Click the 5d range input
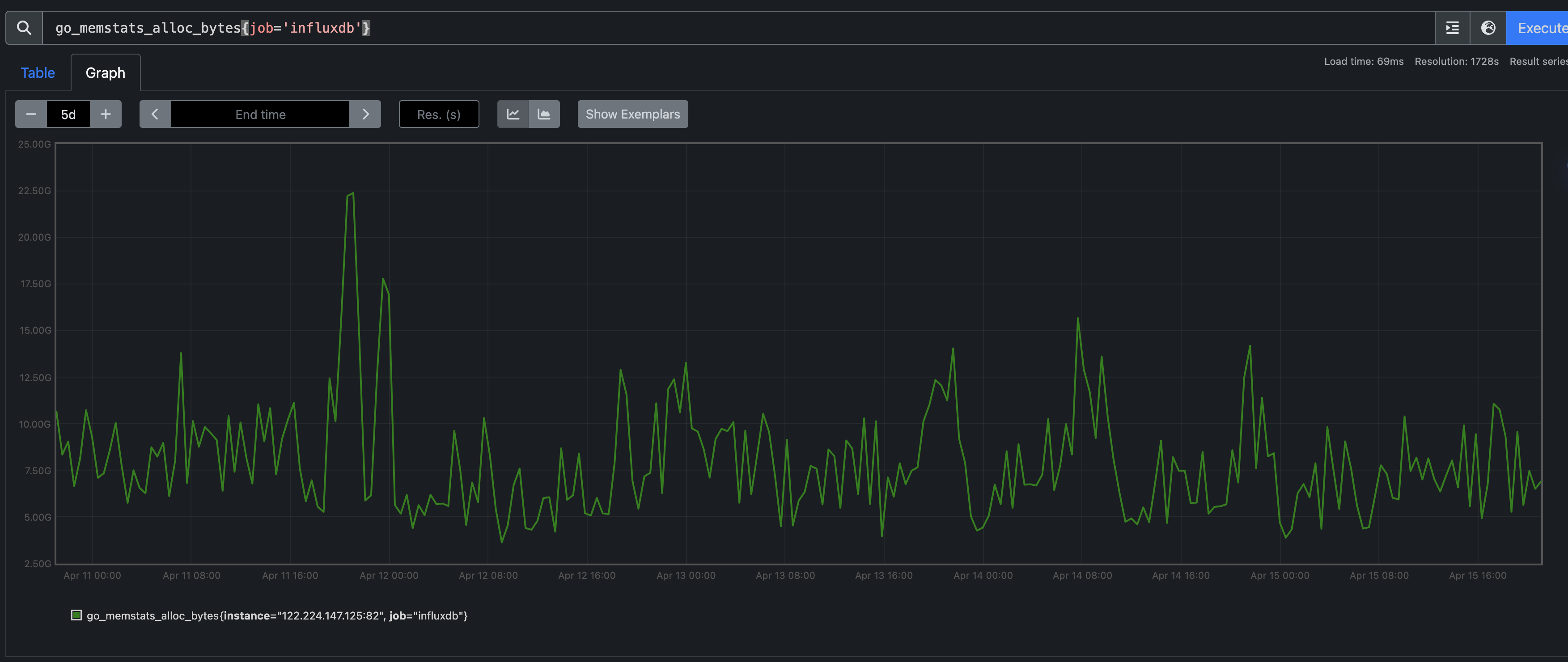Image resolution: width=1568 pixels, height=662 pixels. pos(68,114)
